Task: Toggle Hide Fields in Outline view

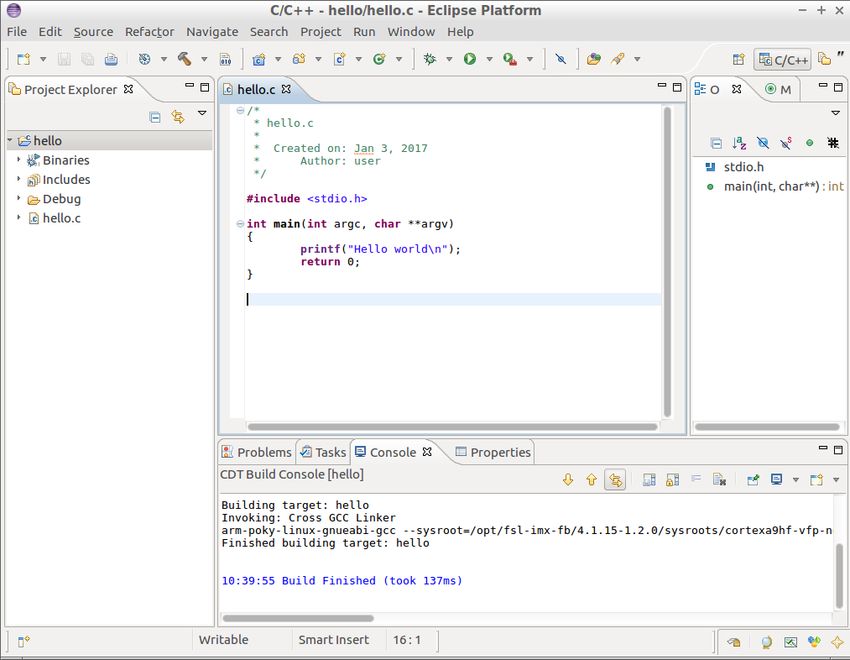Action: 763,143
